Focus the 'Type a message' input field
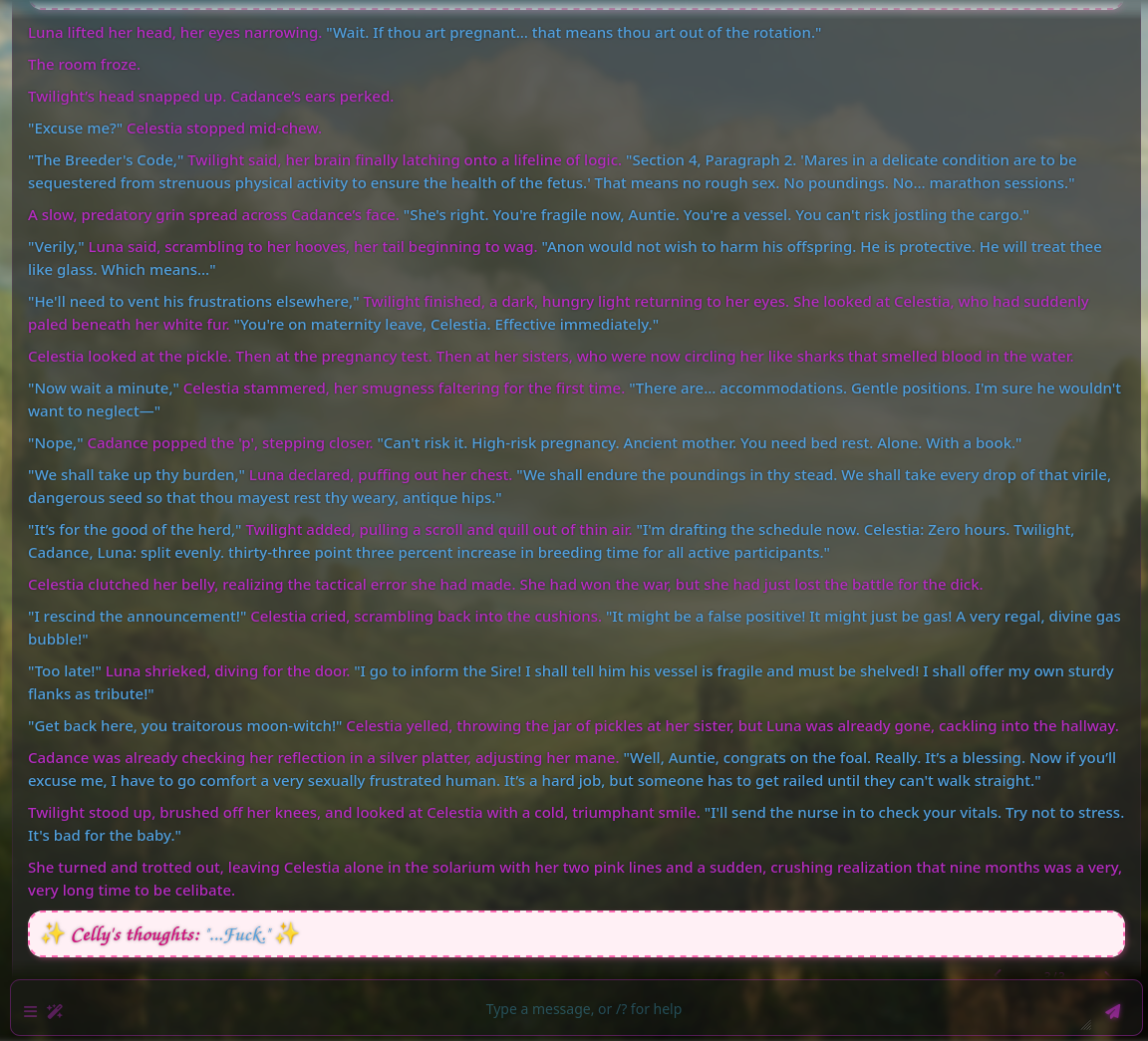 583,1009
